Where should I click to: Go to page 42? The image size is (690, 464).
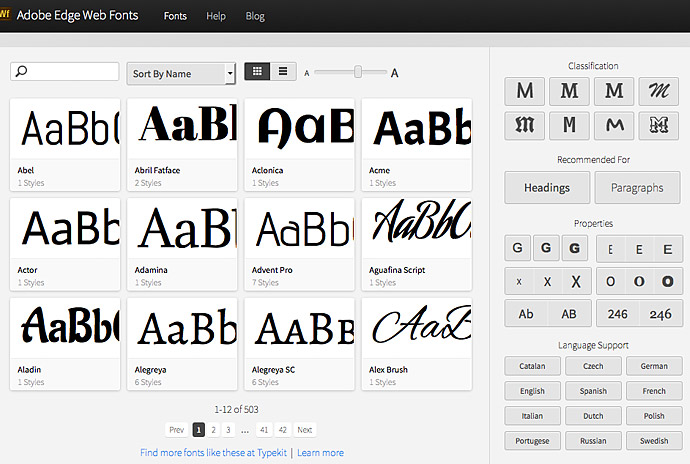[x=283, y=430]
